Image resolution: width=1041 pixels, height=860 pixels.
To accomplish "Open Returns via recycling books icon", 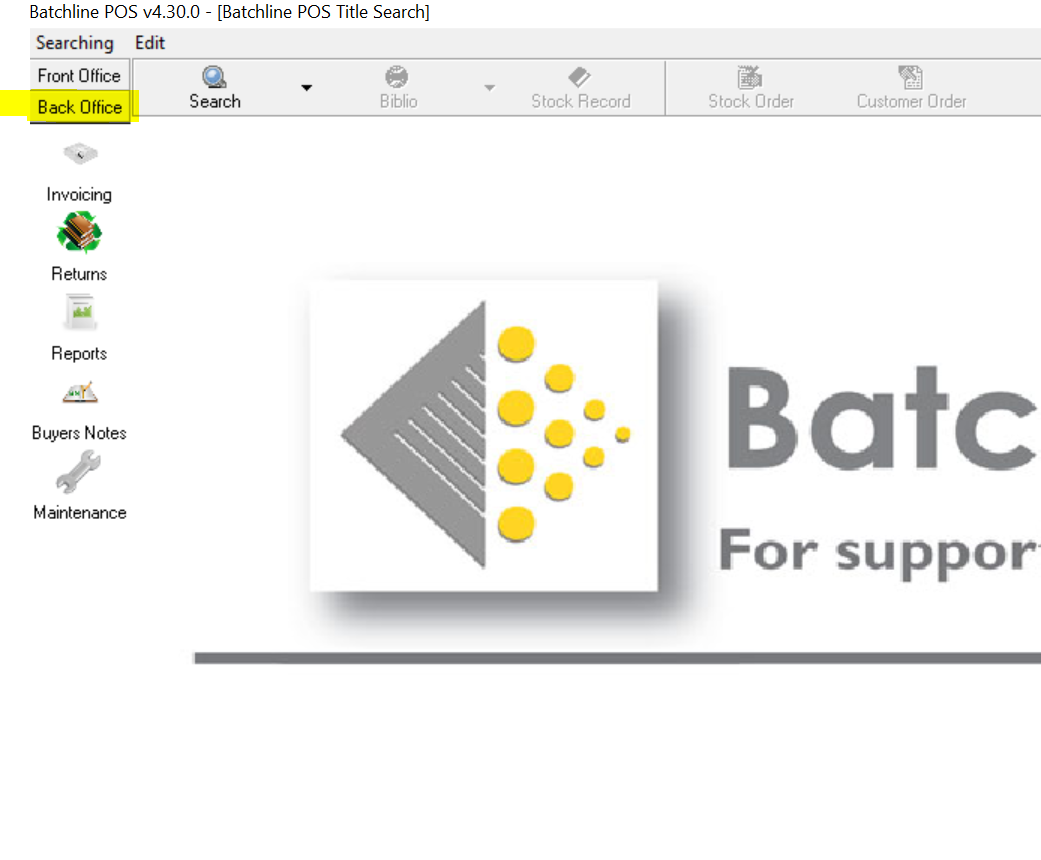I will [x=79, y=232].
